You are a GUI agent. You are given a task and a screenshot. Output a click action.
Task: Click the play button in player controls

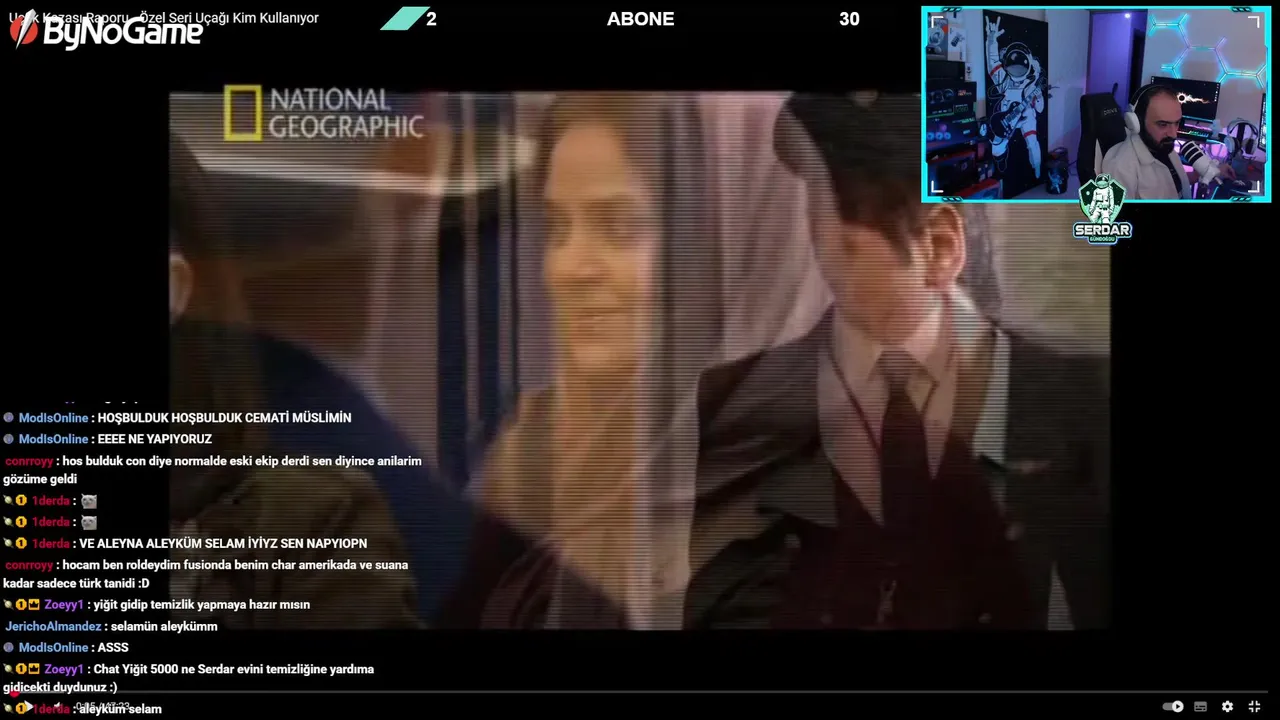28,707
